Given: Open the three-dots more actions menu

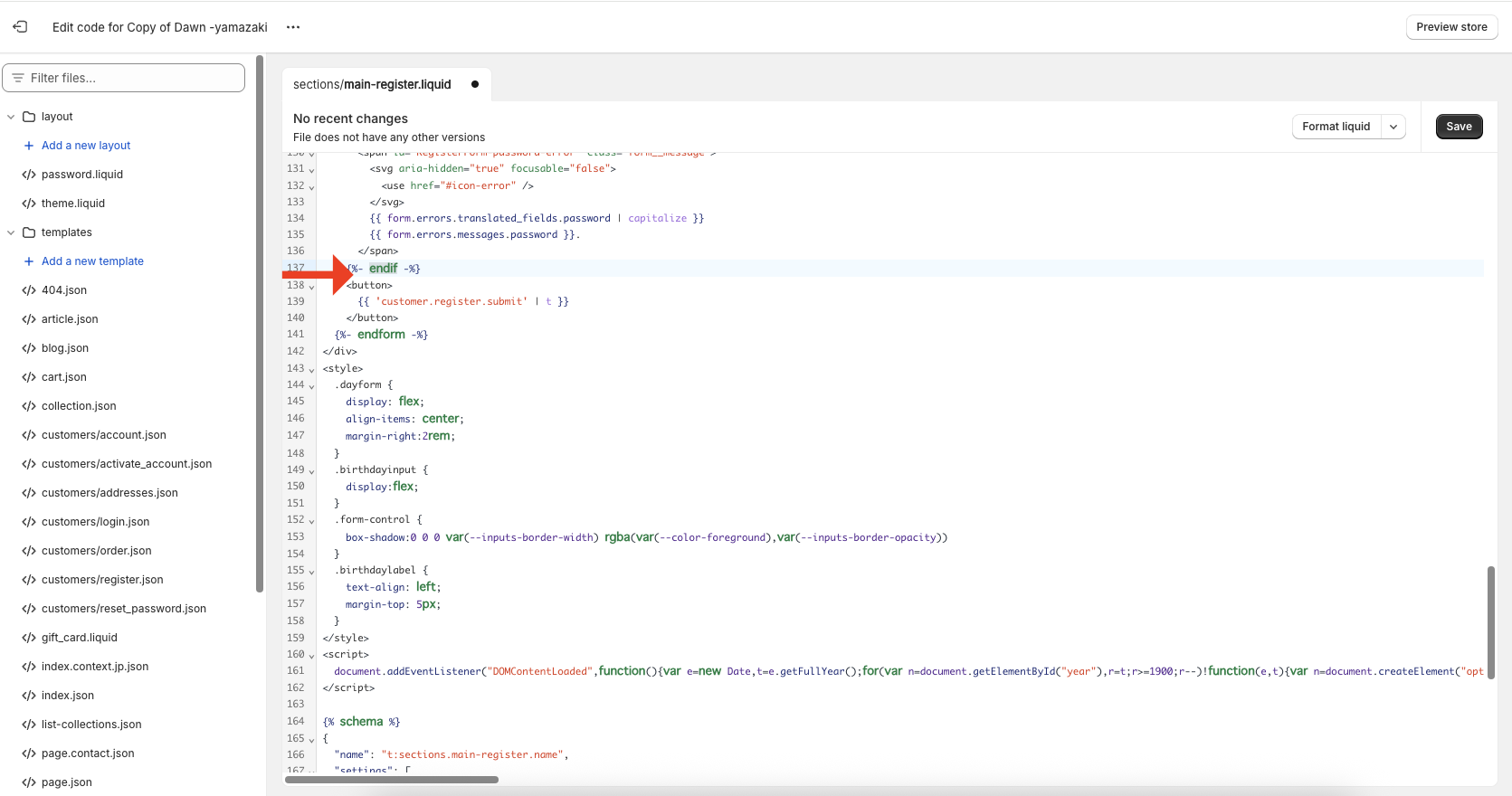Looking at the screenshot, I should [293, 27].
